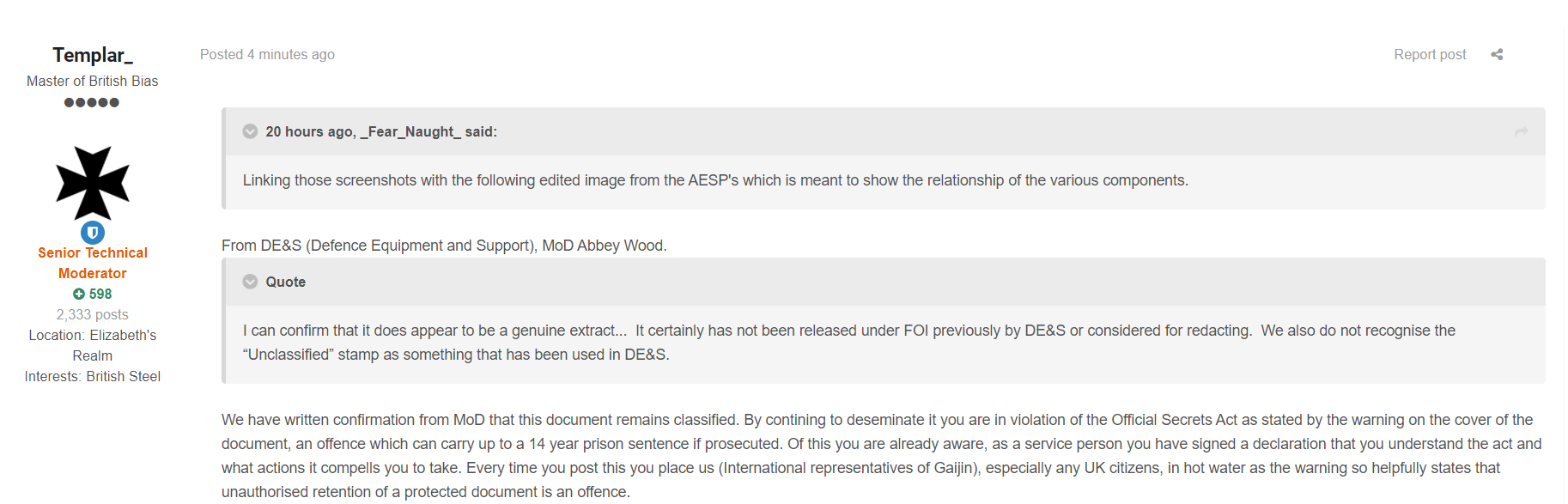Click the 'Location: Elizabeth's Realm' profile field
1568x504 pixels.
tap(93, 345)
